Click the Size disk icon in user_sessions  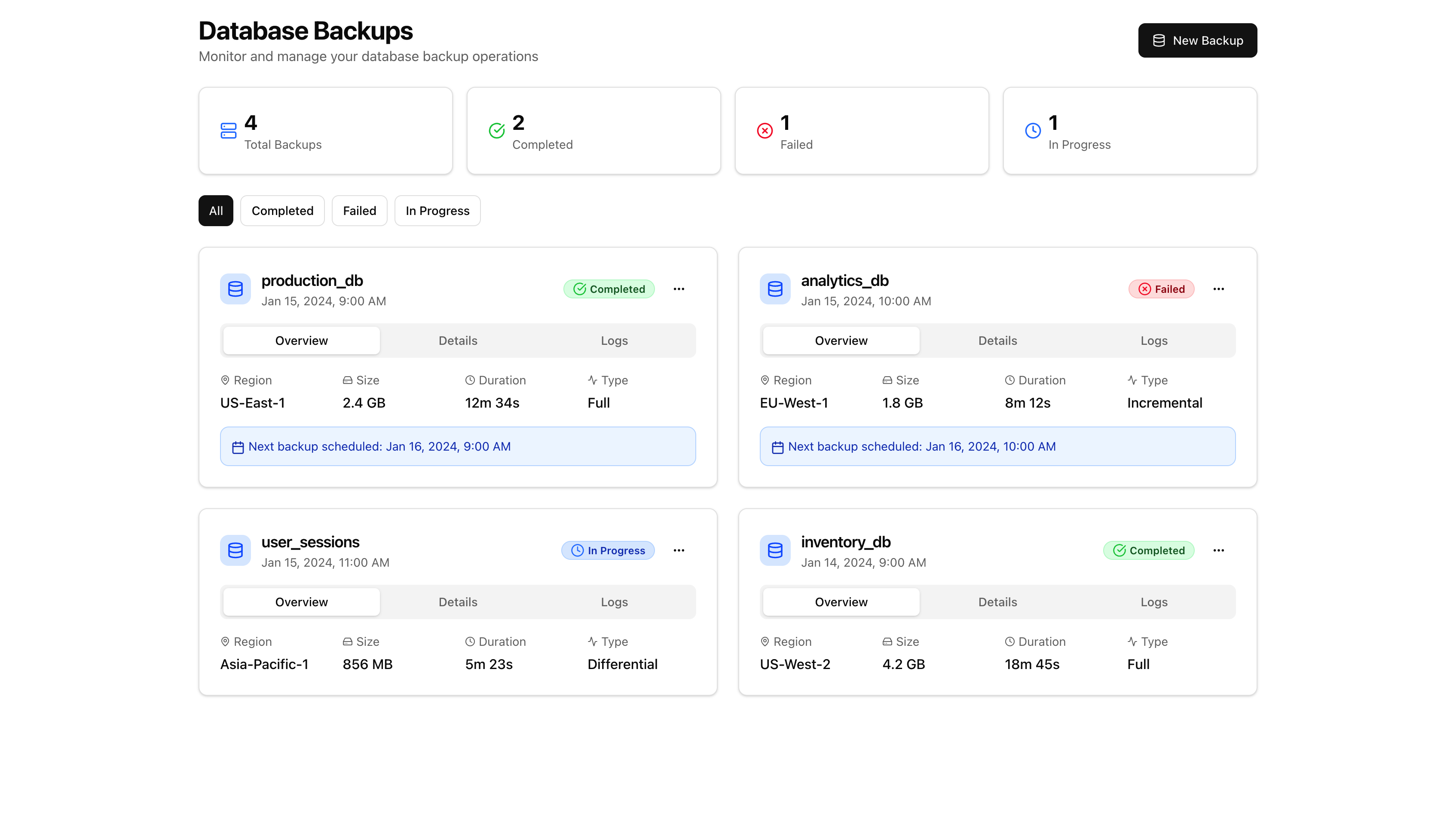point(347,642)
